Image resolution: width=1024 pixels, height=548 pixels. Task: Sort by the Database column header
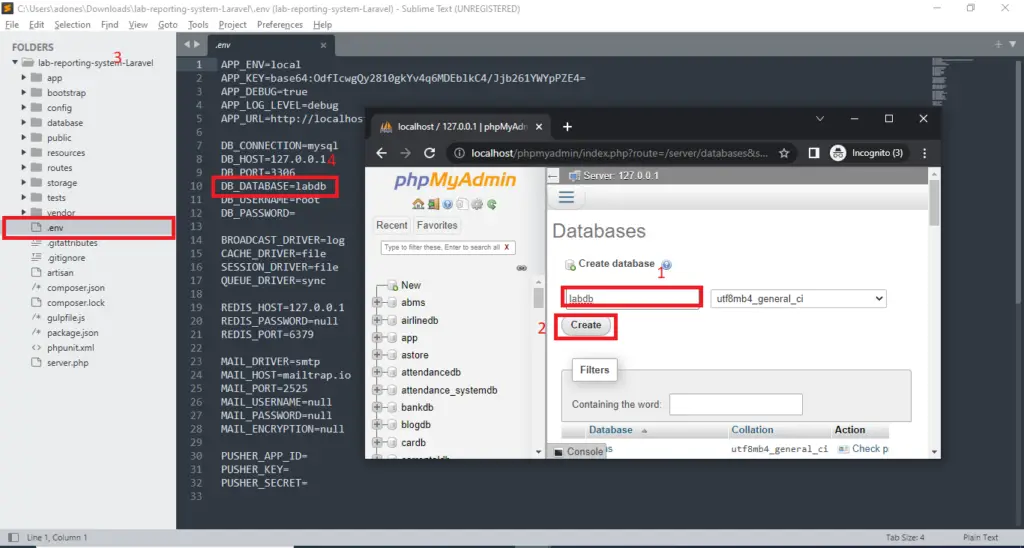tap(611, 430)
